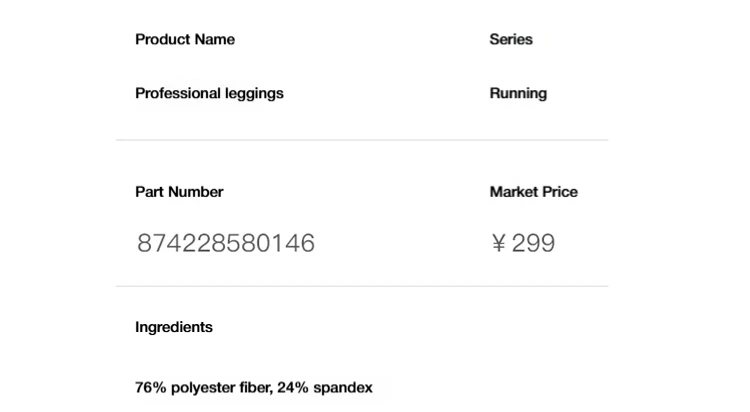Click the Part Number label
Screen dimensions: 750x412
tap(179, 192)
